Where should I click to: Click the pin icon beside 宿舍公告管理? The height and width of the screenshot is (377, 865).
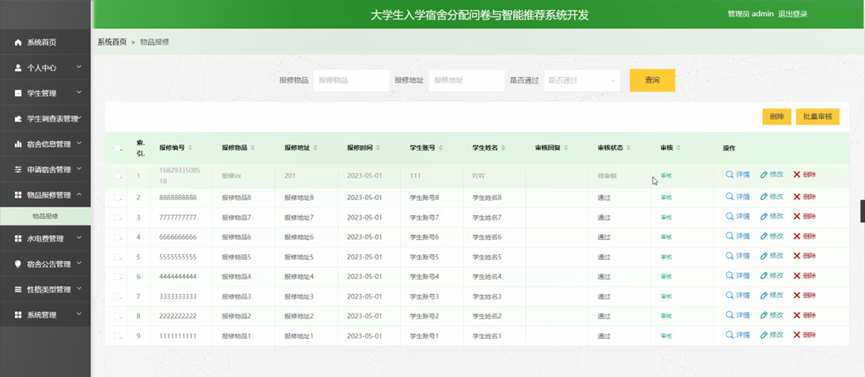pos(18,264)
